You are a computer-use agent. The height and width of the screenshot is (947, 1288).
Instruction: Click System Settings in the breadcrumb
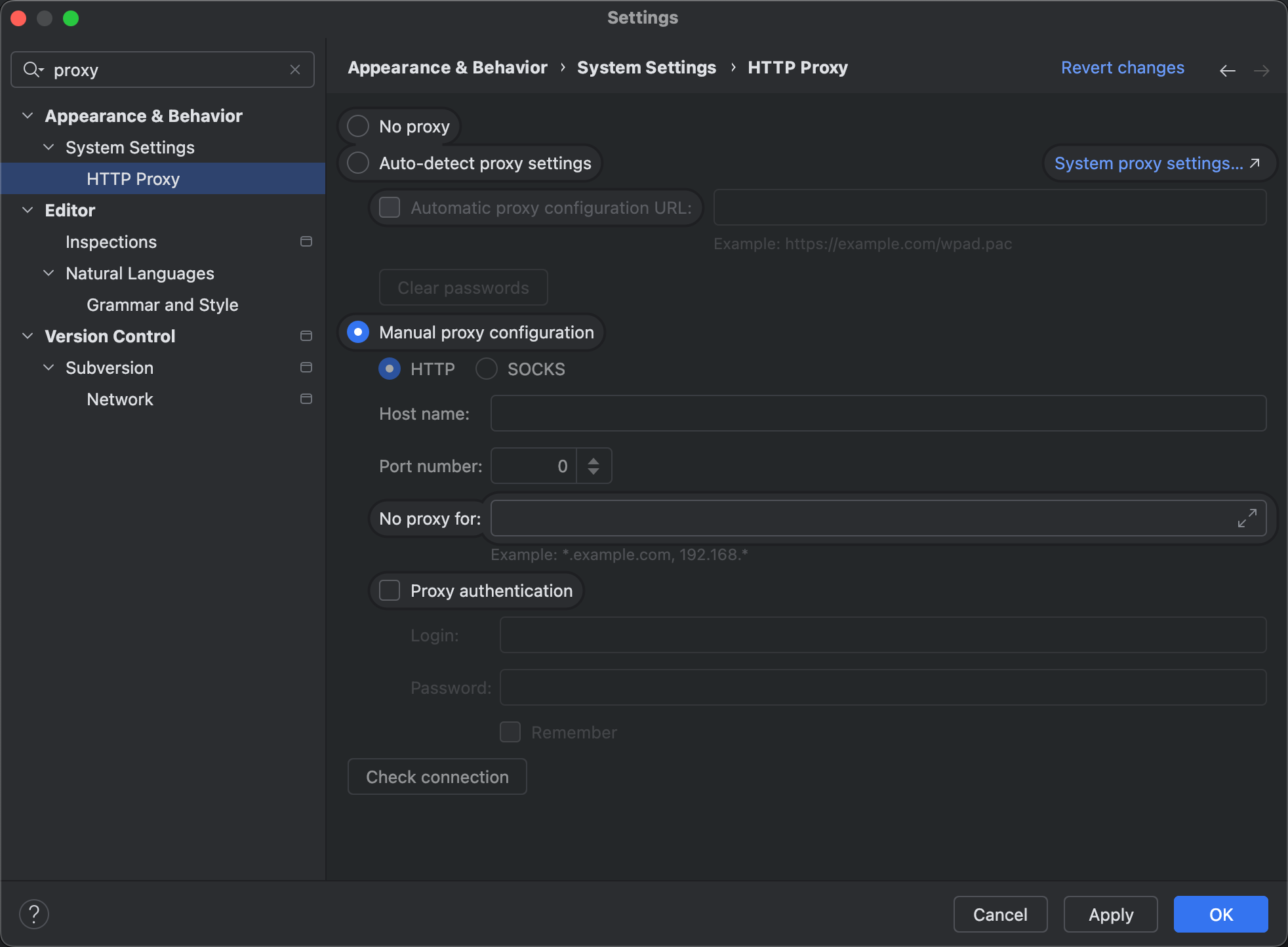pyautogui.click(x=646, y=68)
